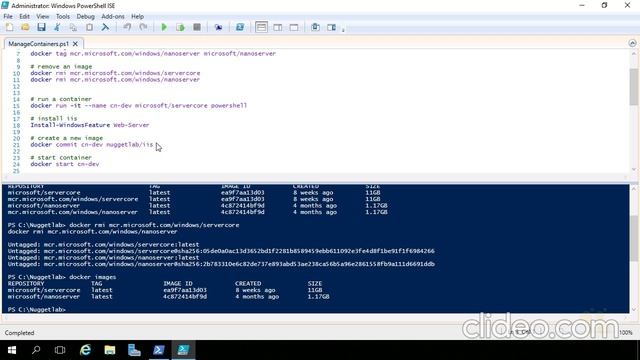
Task: Click Start PowerShell.exe toolbar icon
Action: click(240, 27)
